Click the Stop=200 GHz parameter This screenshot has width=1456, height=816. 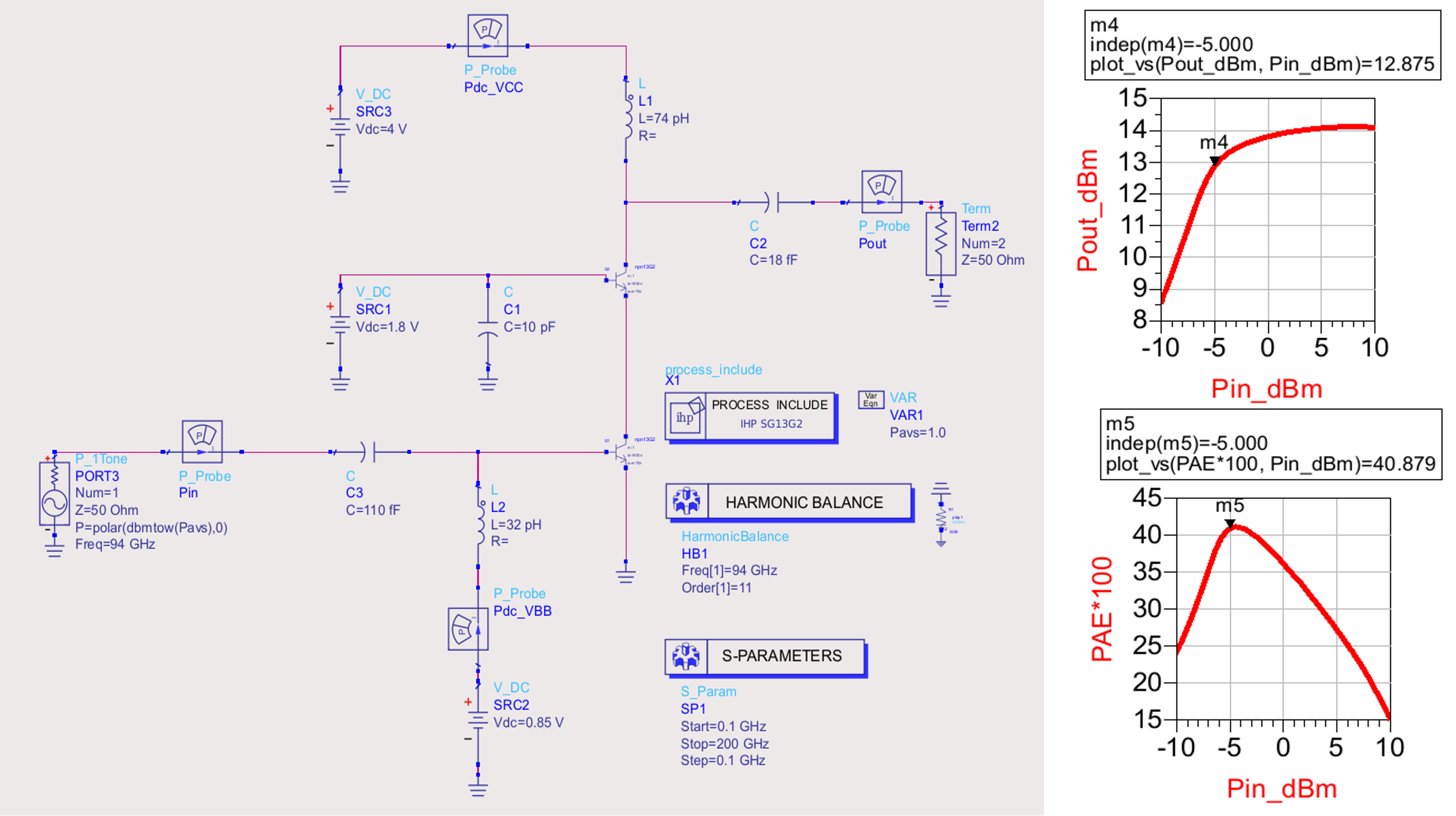click(x=724, y=744)
